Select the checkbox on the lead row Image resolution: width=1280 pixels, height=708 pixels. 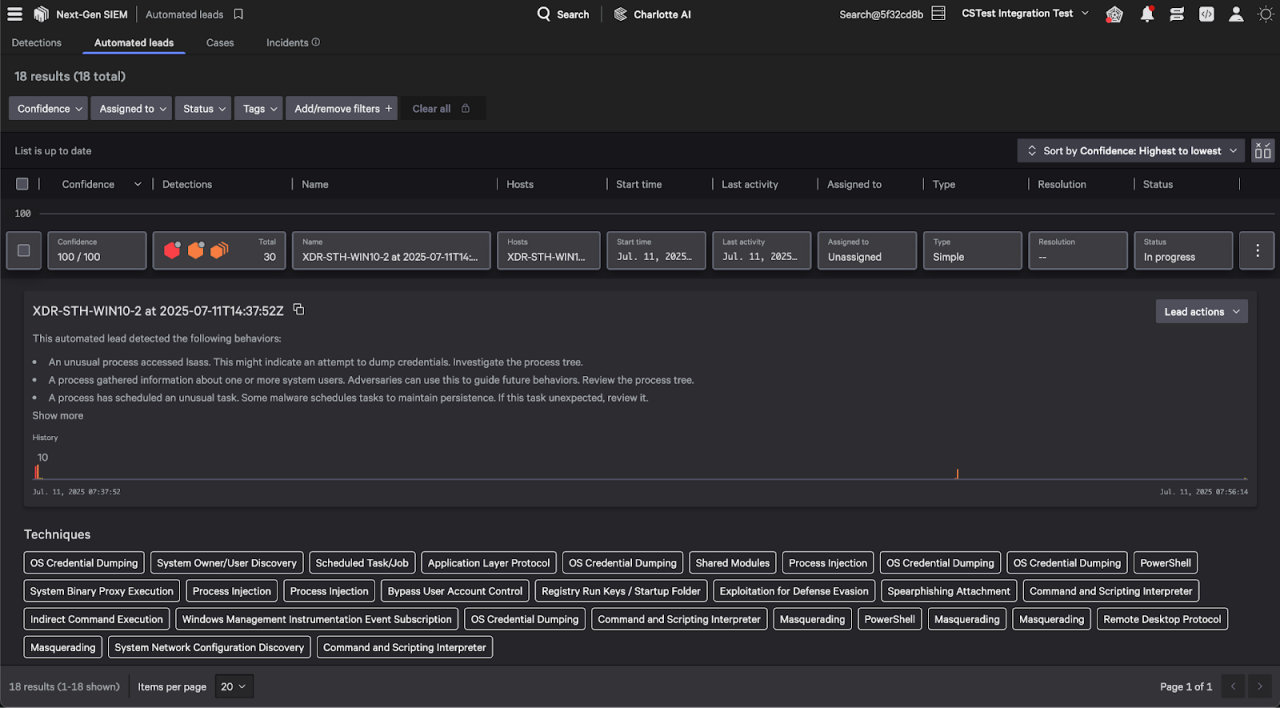(23, 250)
